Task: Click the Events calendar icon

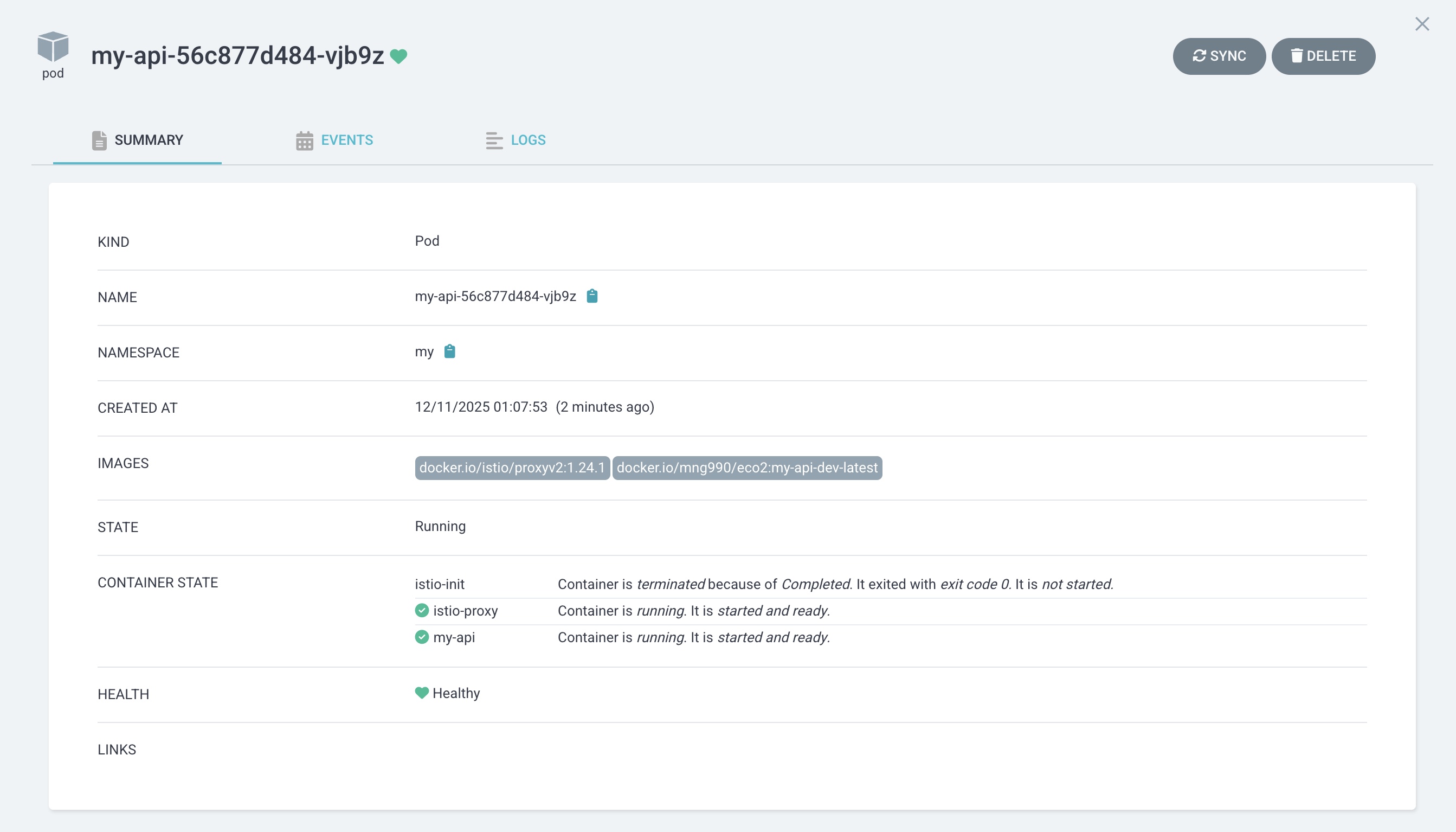Action: (x=304, y=140)
